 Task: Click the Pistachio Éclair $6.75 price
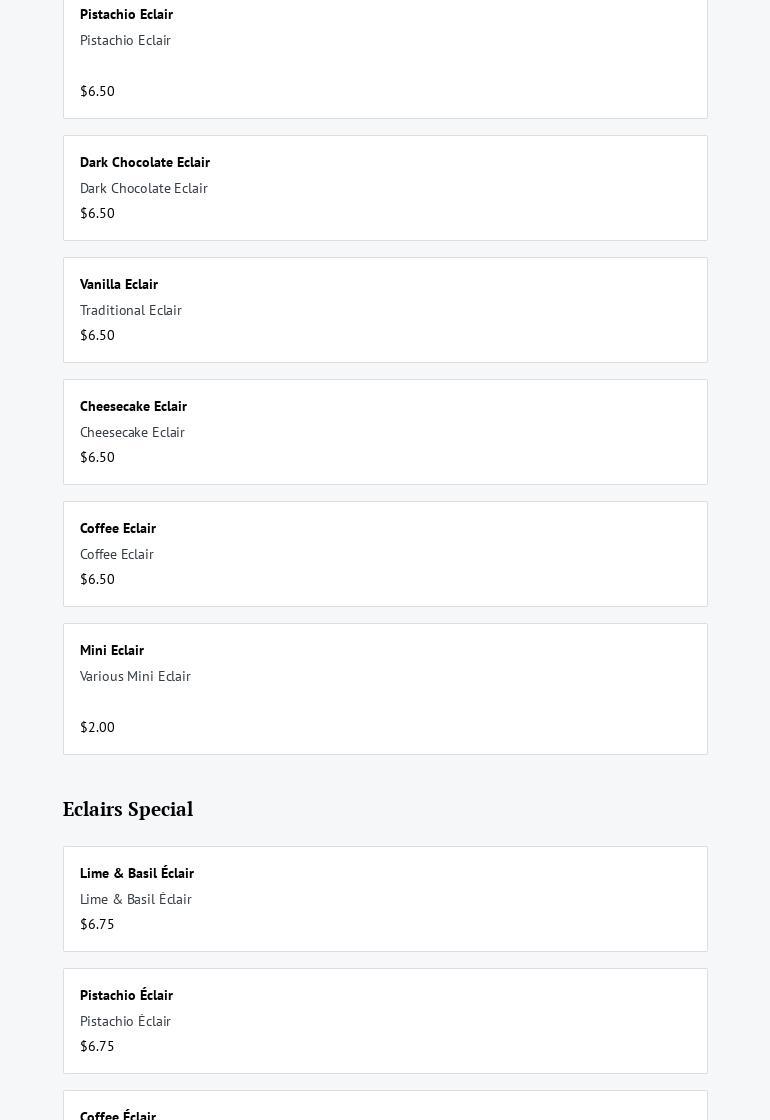point(97,1046)
